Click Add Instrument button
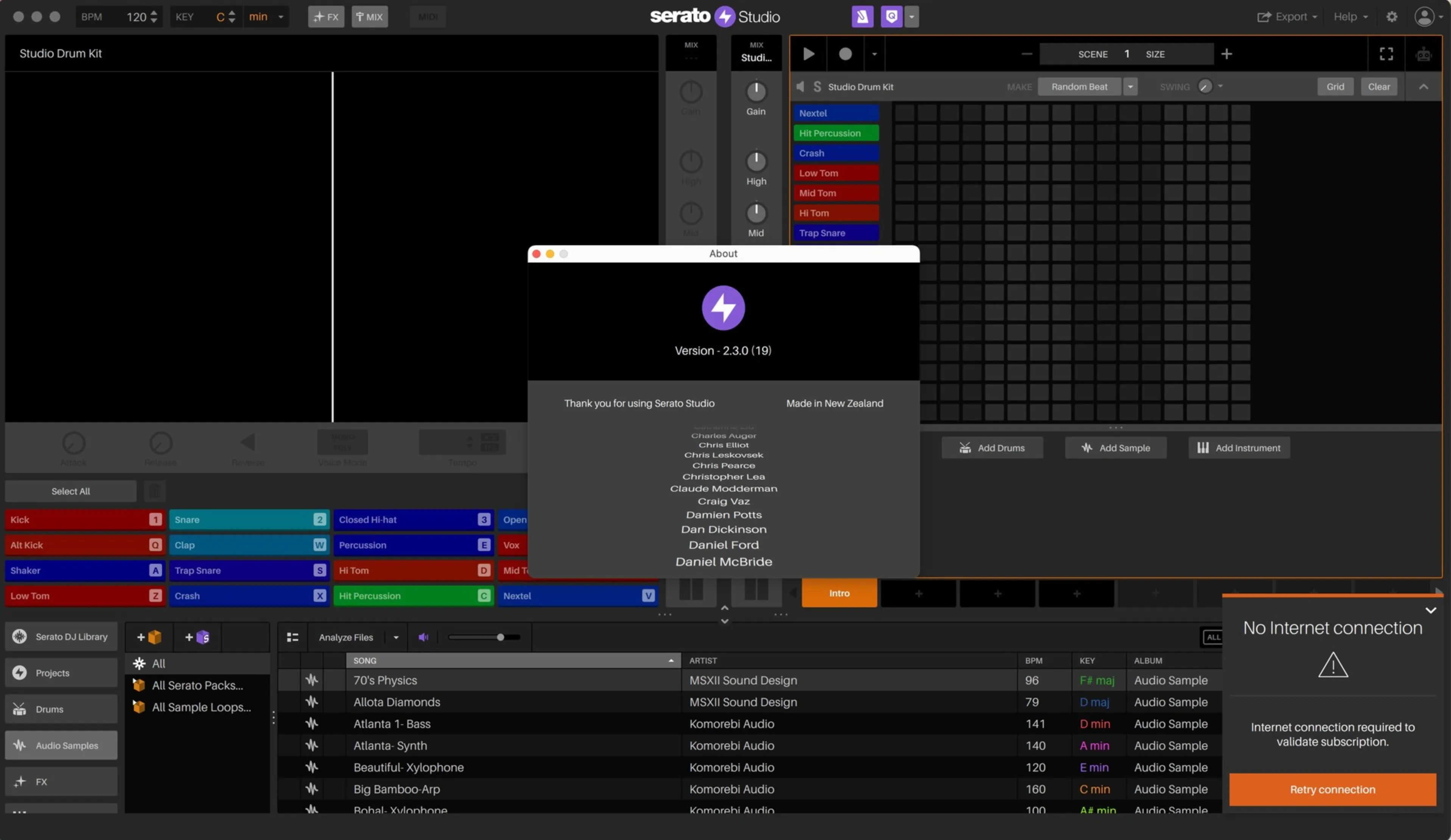1451x840 pixels. pyautogui.click(x=1239, y=447)
